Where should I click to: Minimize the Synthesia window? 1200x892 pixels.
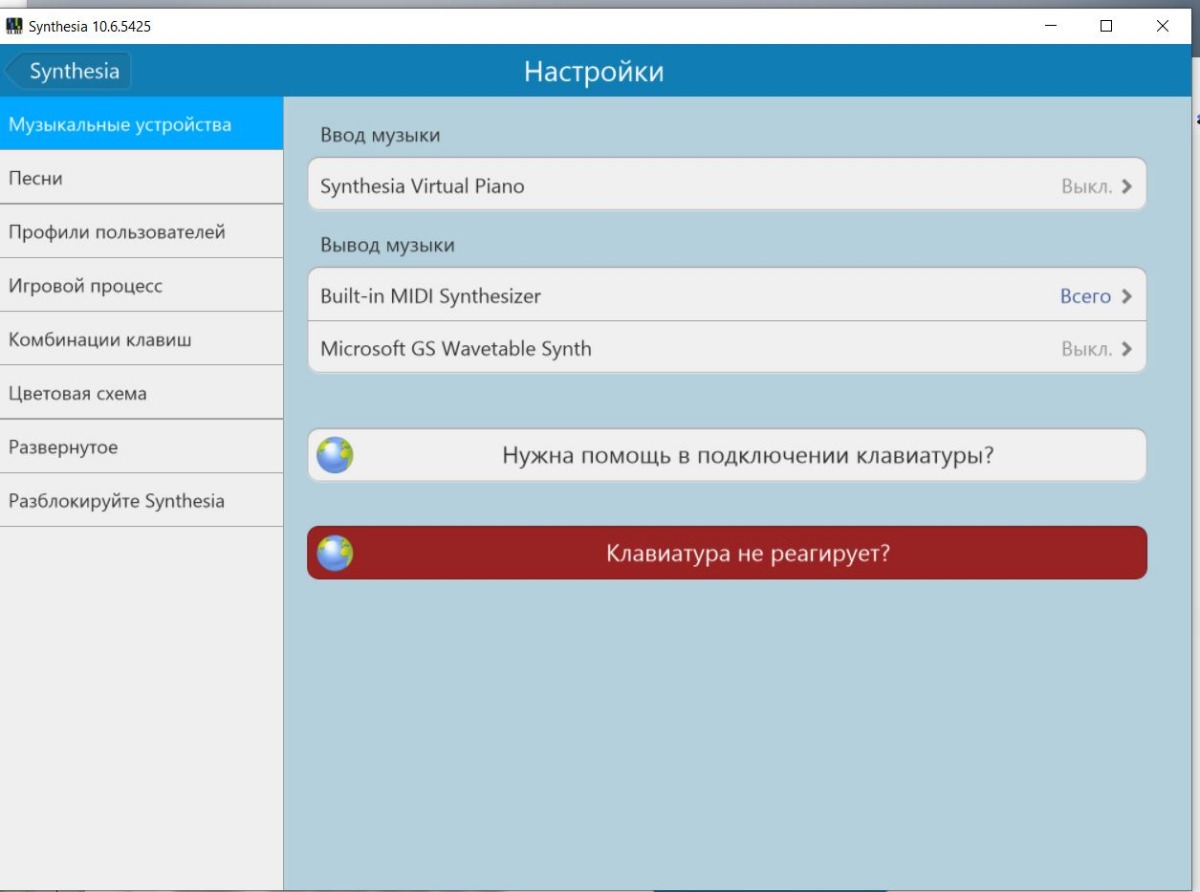tap(1051, 27)
